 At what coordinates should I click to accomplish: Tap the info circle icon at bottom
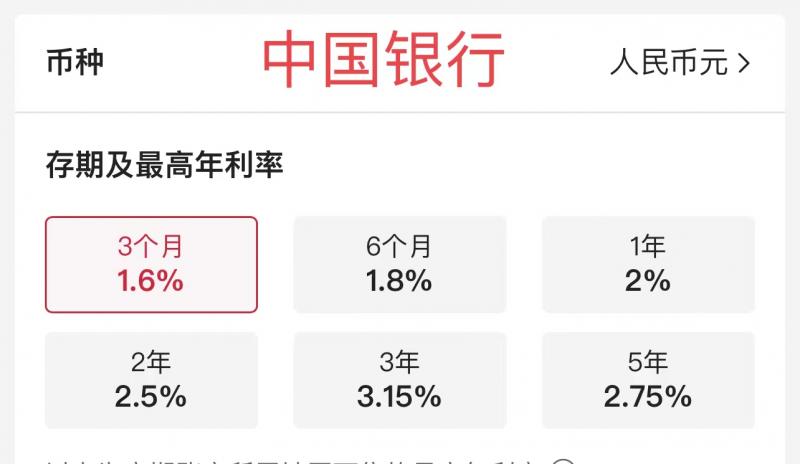563,461
